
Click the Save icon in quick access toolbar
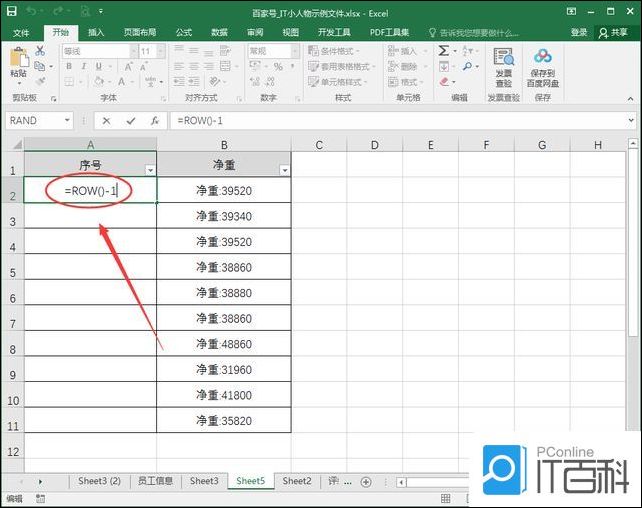pyautogui.click(x=12, y=12)
